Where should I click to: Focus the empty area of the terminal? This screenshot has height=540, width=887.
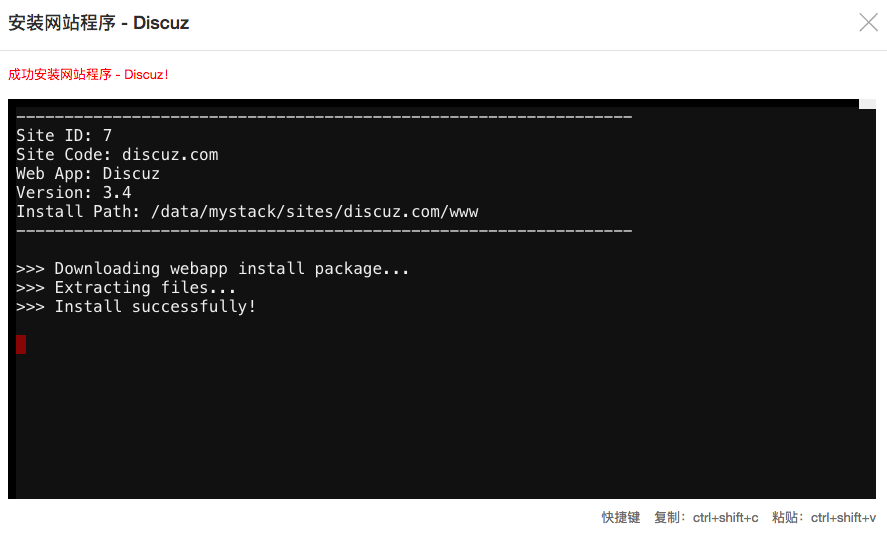pos(440,420)
